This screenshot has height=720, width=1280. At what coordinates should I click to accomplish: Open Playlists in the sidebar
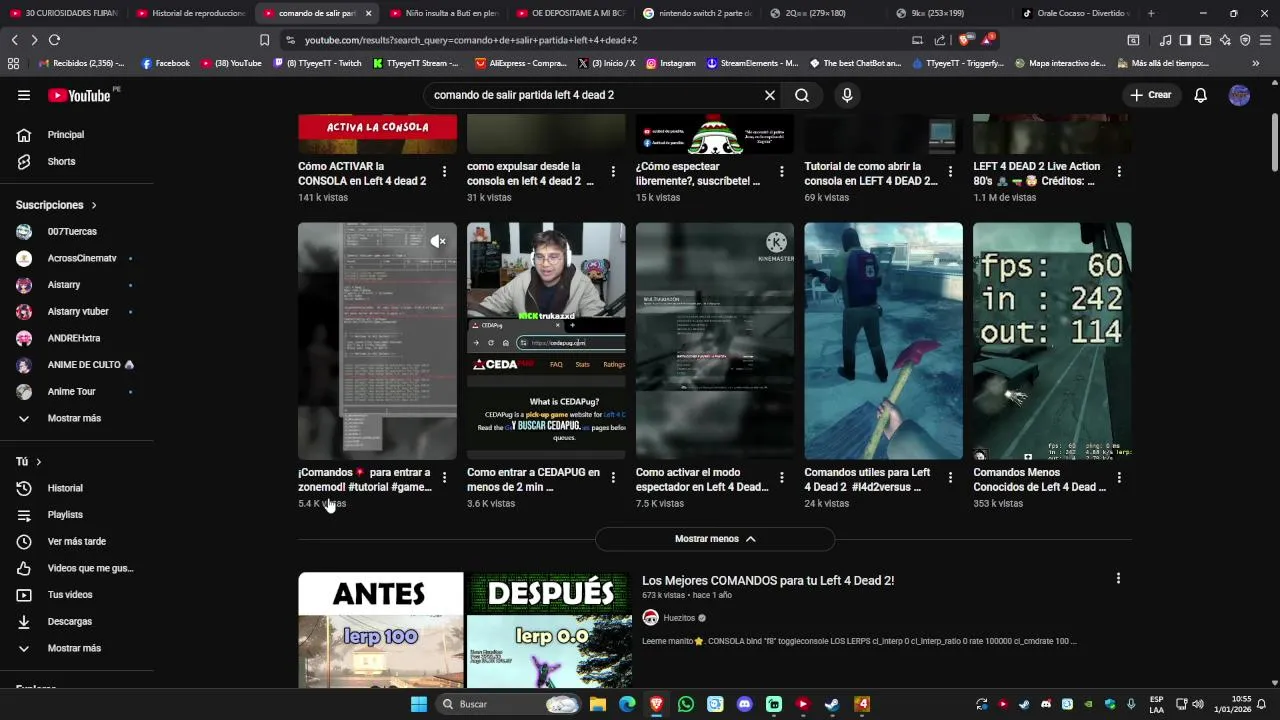click(65, 515)
